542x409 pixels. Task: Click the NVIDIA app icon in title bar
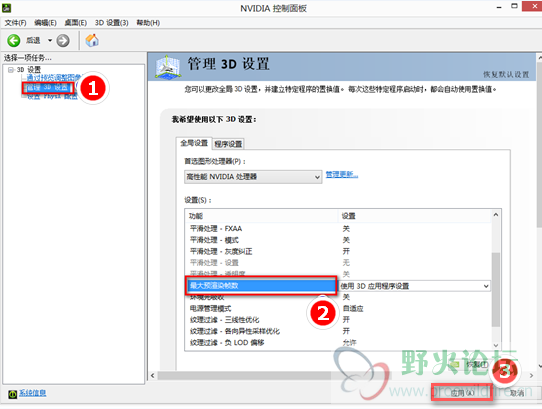[7, 8]
